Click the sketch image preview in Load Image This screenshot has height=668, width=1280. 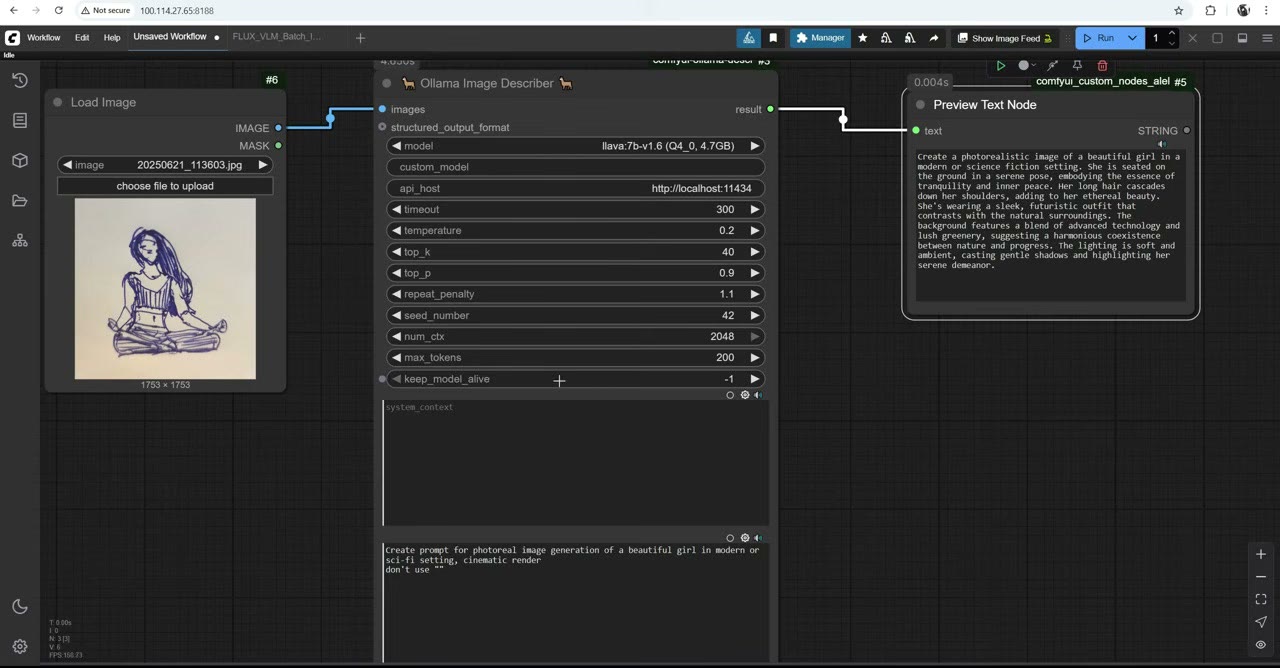(165, 289)
